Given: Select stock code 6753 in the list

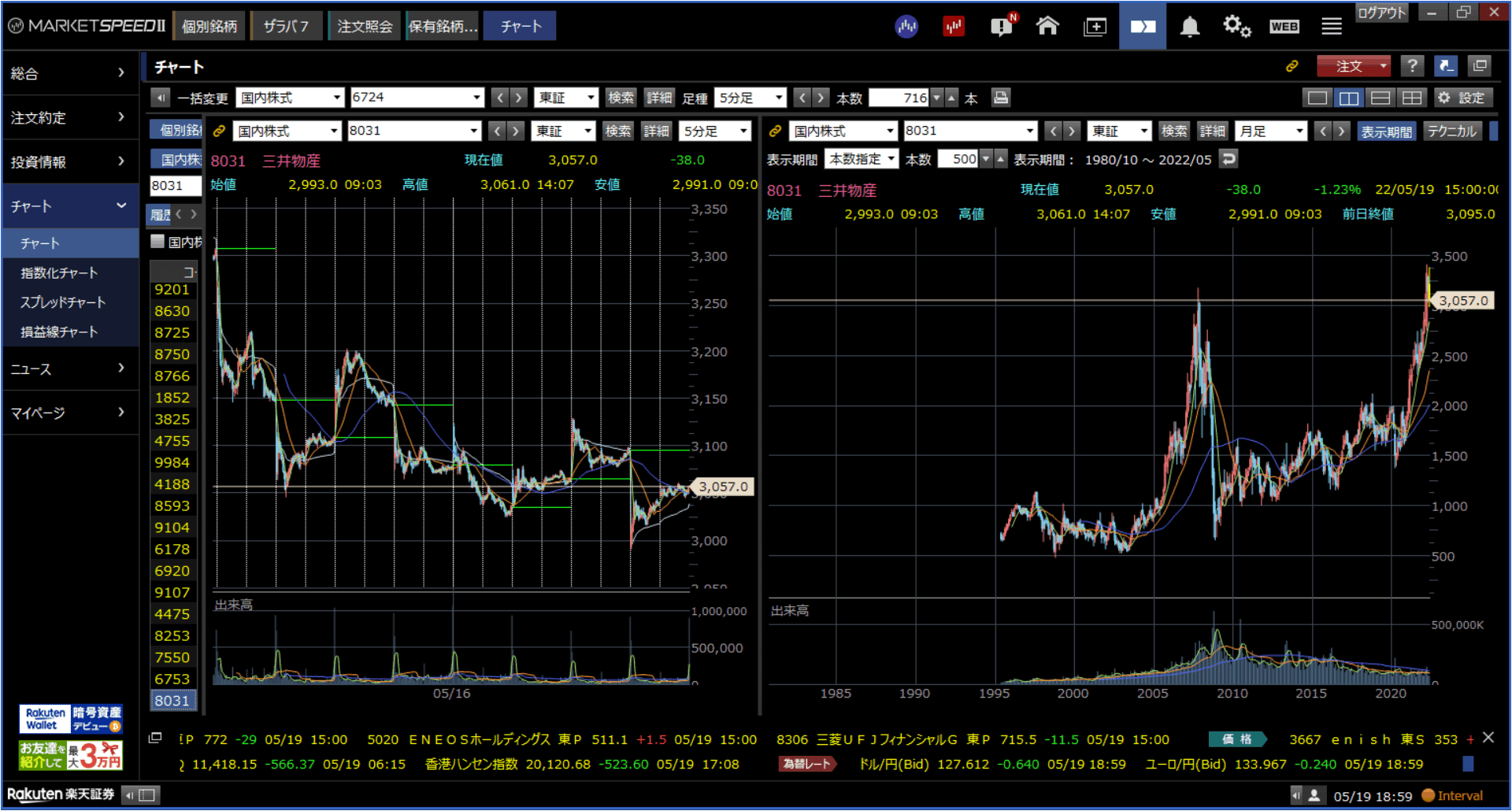Looking at the screenshot, I should click(172, 679).
